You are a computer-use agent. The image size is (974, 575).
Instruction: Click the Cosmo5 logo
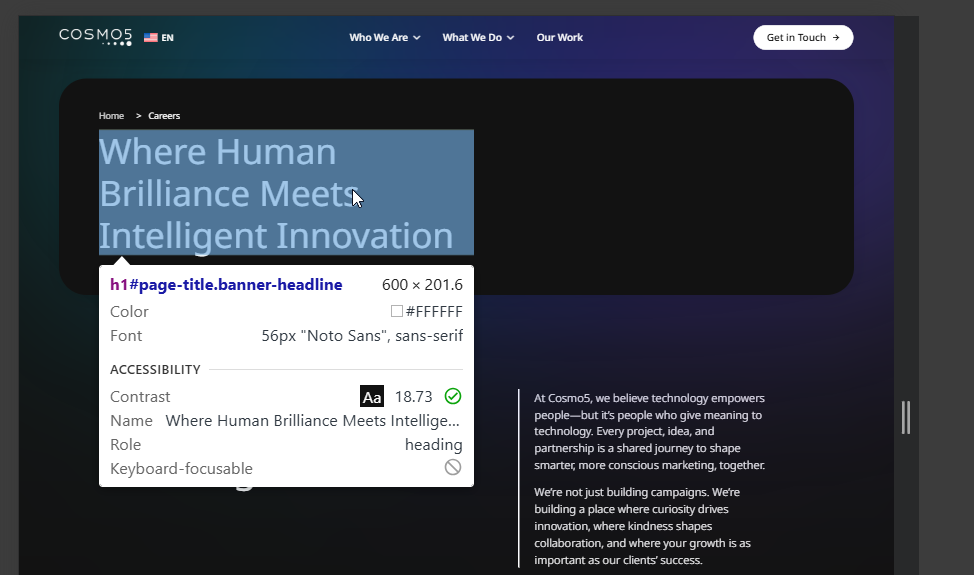click(96, 37)
